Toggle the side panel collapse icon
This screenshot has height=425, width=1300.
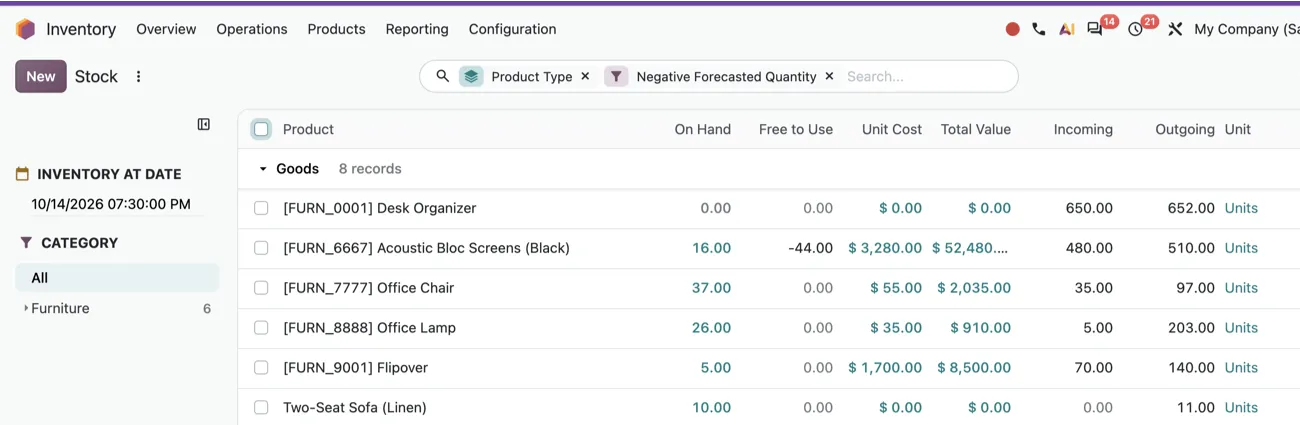click(204, 124)
